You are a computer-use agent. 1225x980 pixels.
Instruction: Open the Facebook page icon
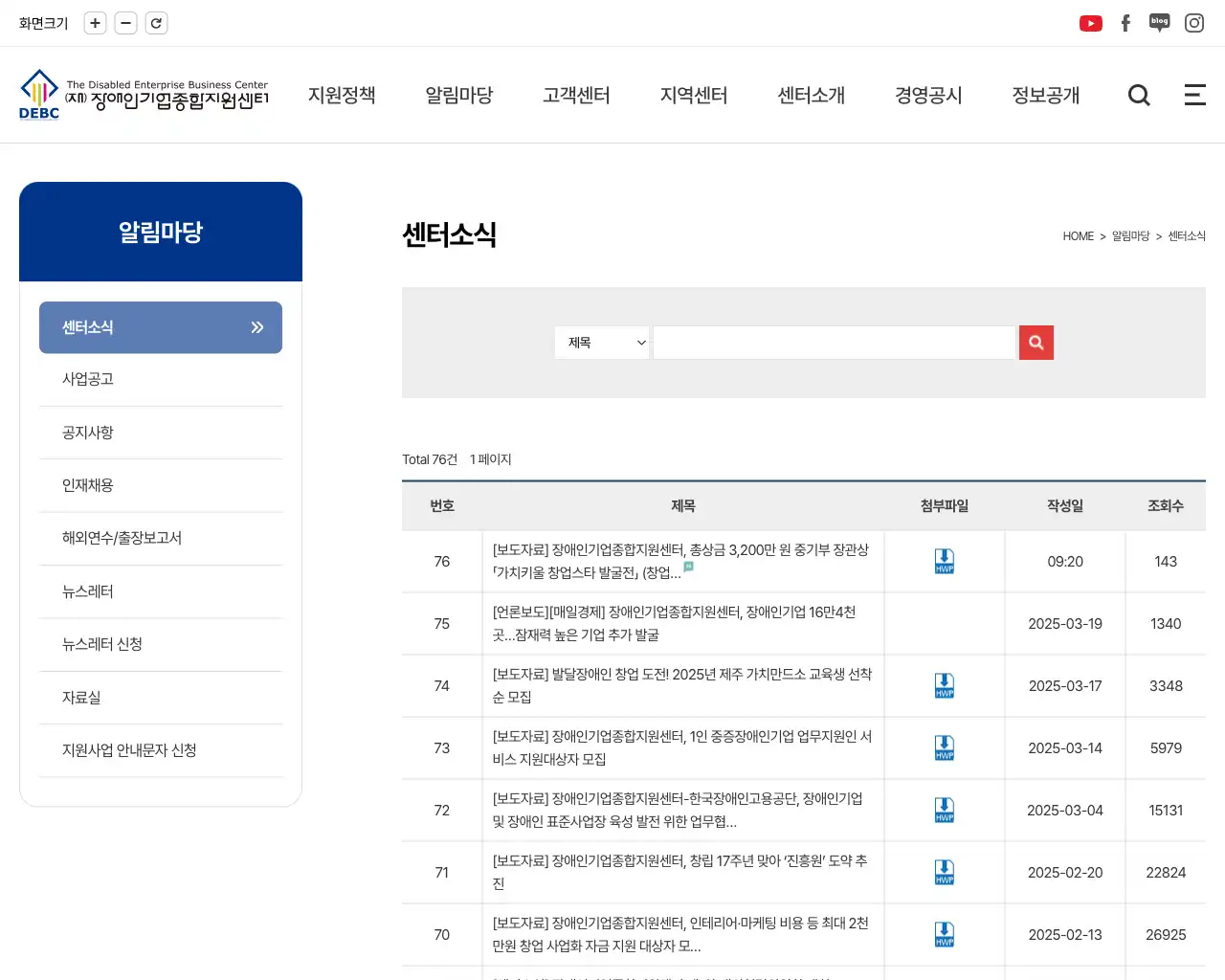pos(1125,23)
